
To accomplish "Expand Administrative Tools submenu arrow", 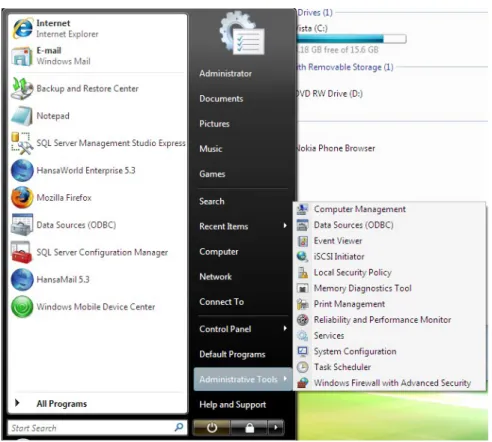I will tap(285, 379).
